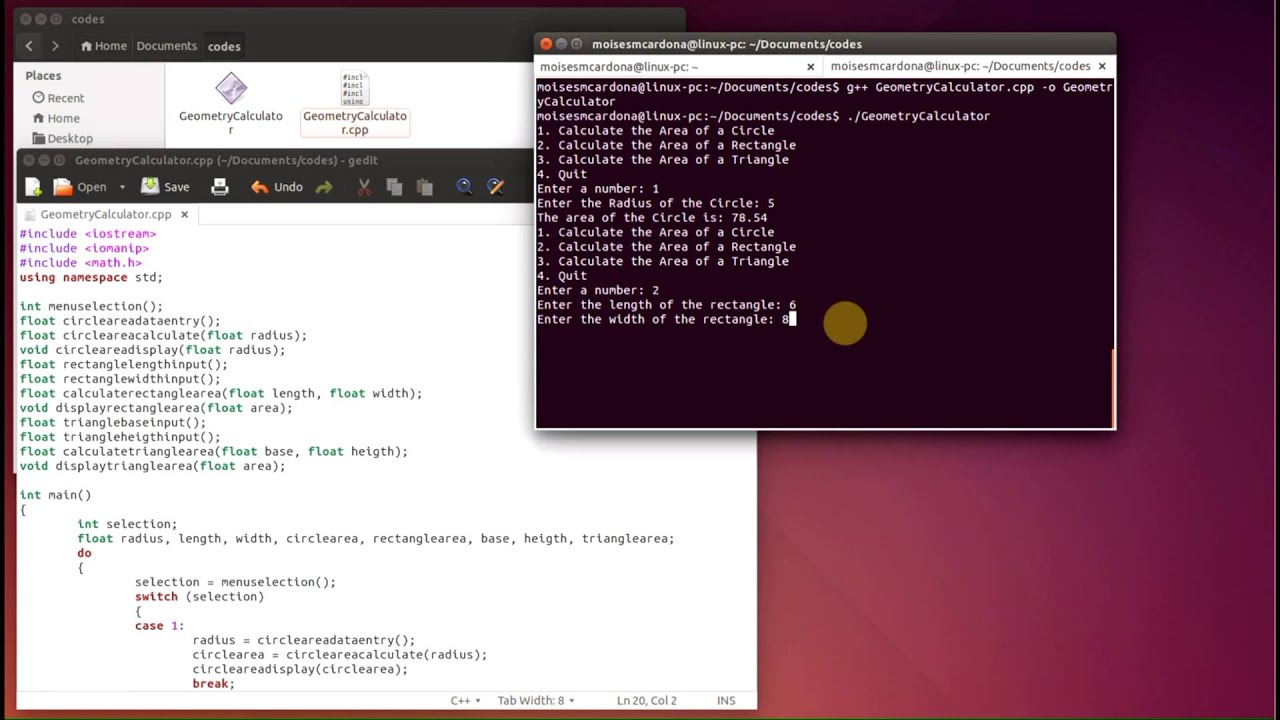
Task: Paste from clipboard icon in gedit
Action: [424, 187]
